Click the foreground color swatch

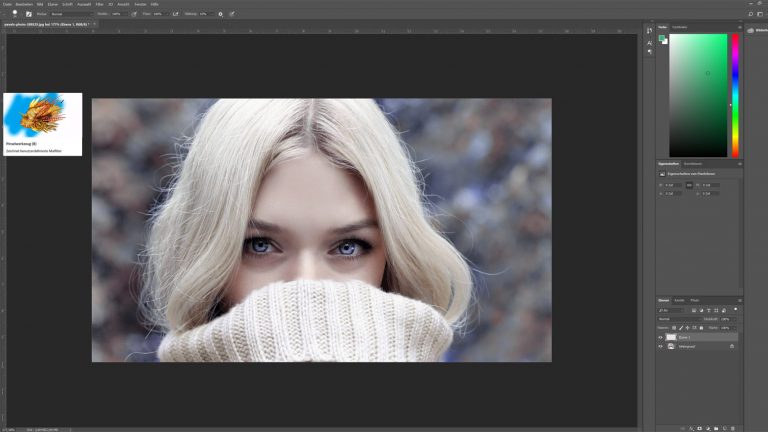tap(661, 38)
